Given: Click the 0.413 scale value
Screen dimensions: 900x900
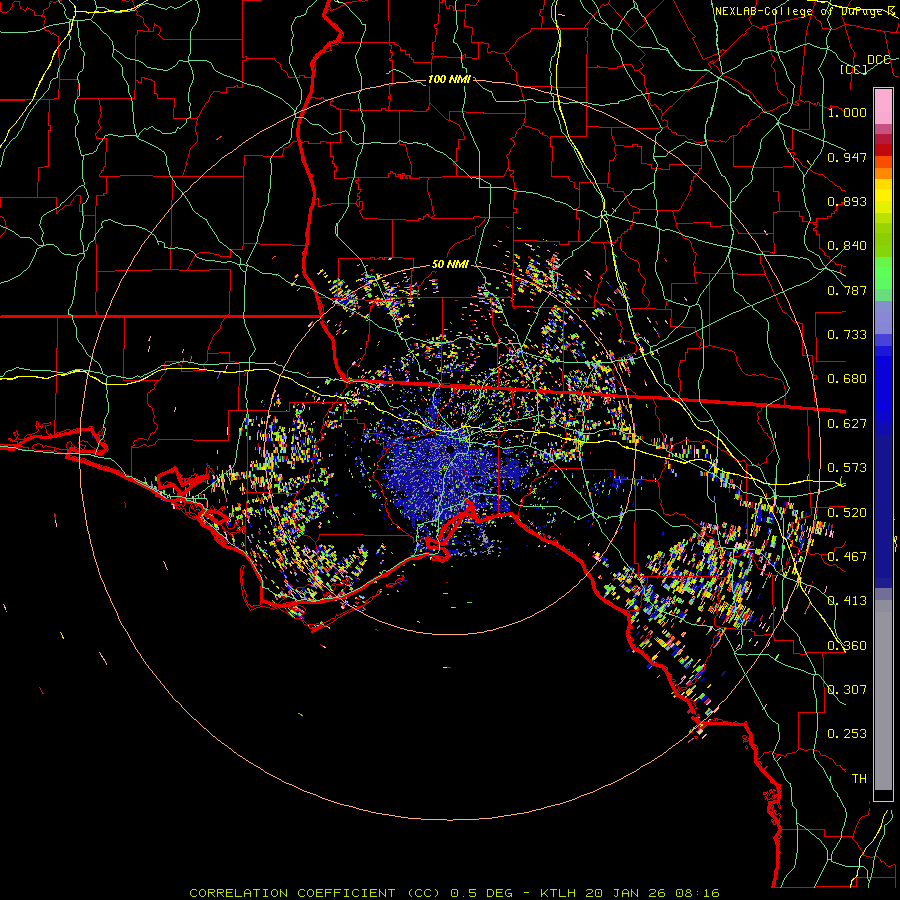Looking at the screenshot, I should (x=847, y=601).
